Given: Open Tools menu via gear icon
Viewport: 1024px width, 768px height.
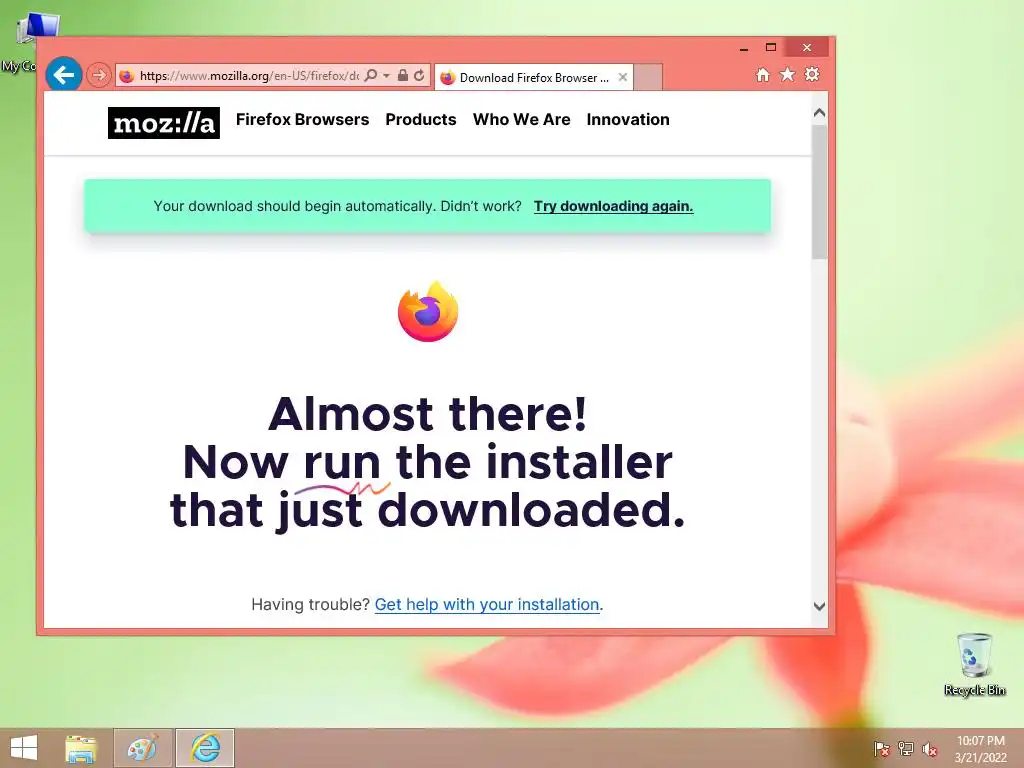Looking at the screenshot, I should [812, 74].
